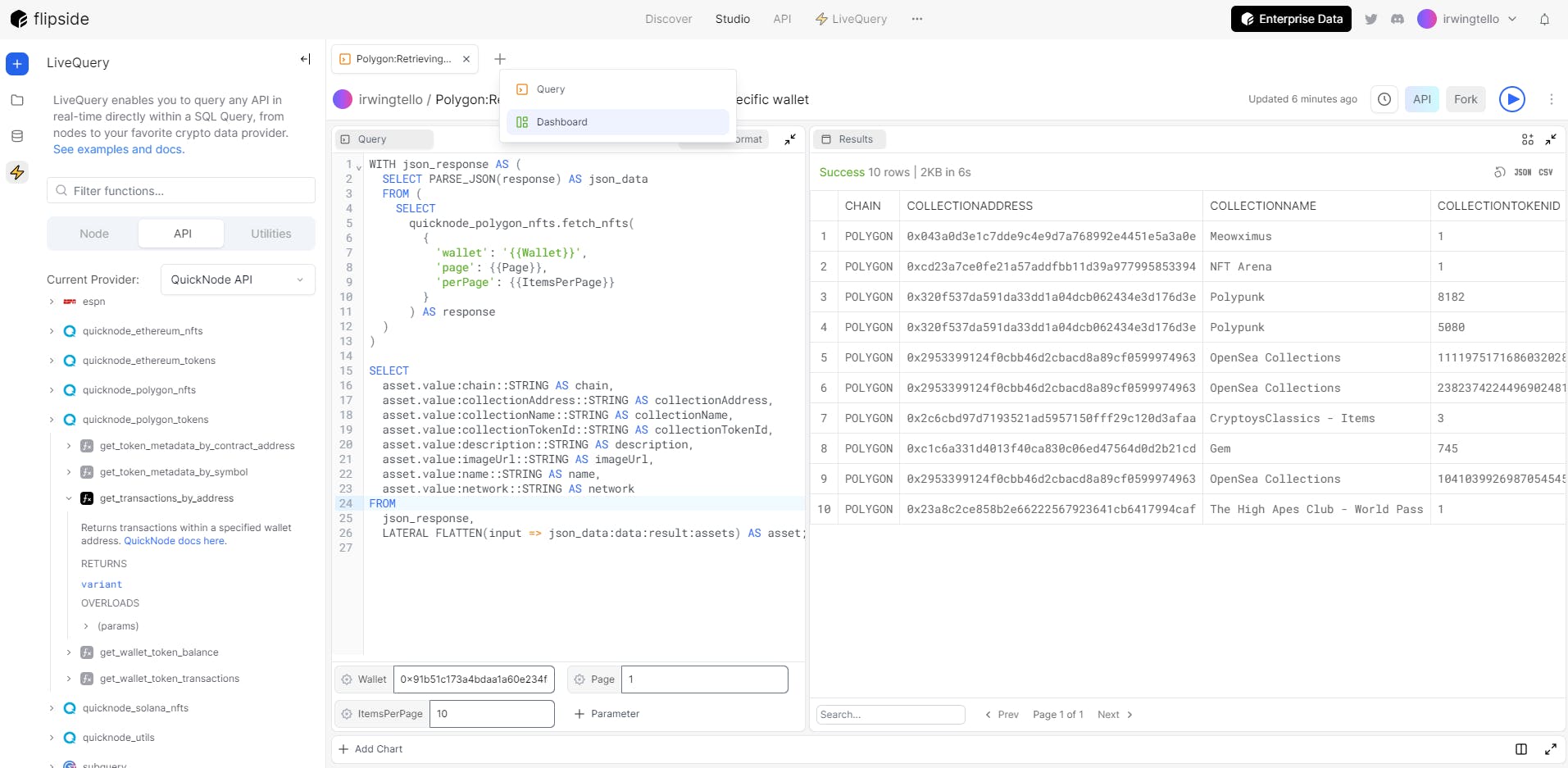
Task: Expand the (params) overload
Action: (86, 626)
